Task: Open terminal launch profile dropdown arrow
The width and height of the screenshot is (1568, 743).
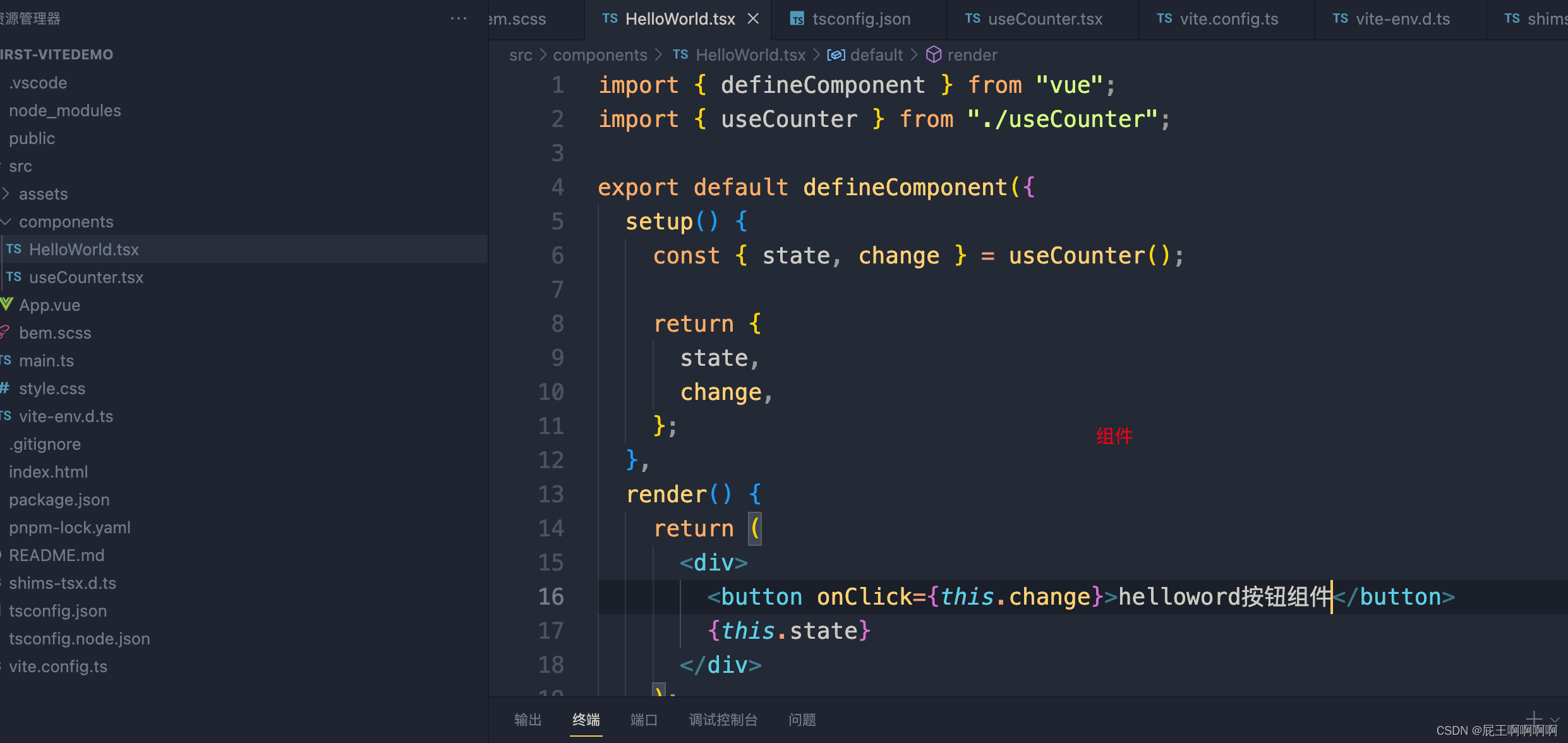Action: coord(1555,719)
